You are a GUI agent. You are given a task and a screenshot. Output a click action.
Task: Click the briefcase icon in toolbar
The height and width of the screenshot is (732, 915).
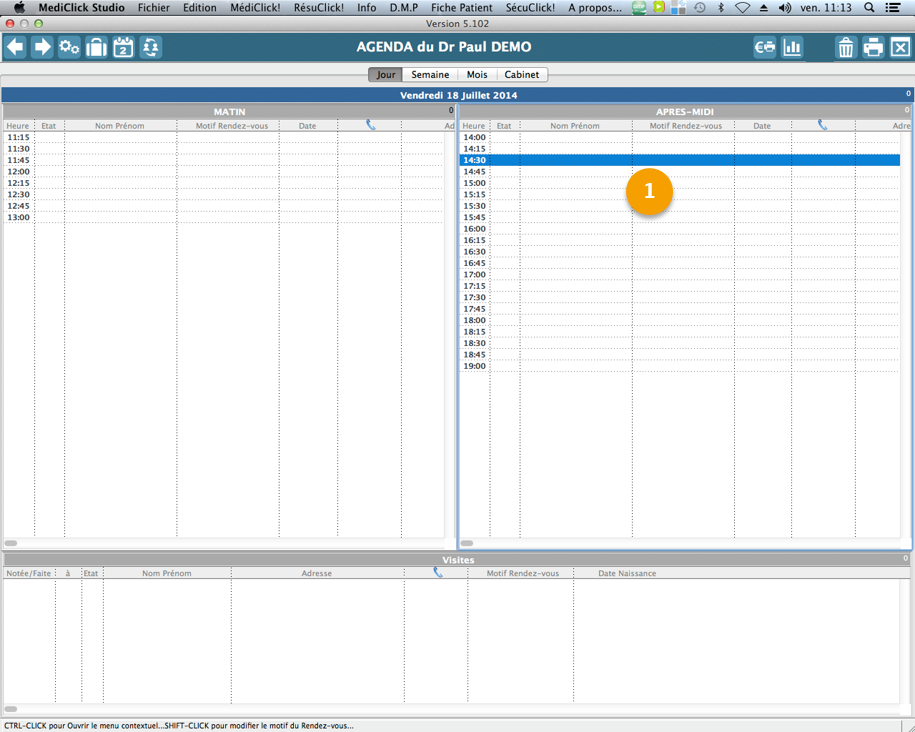(96, 47)
